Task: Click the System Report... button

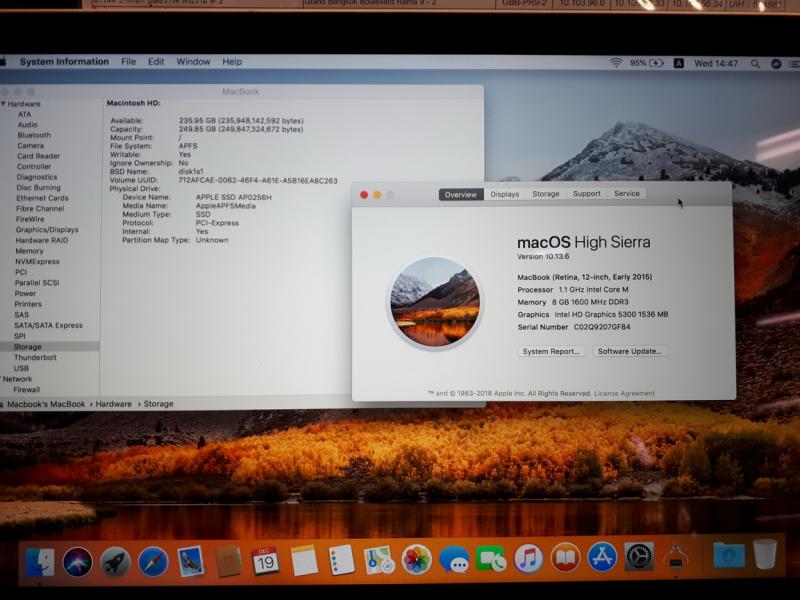Action: point(551,352)
